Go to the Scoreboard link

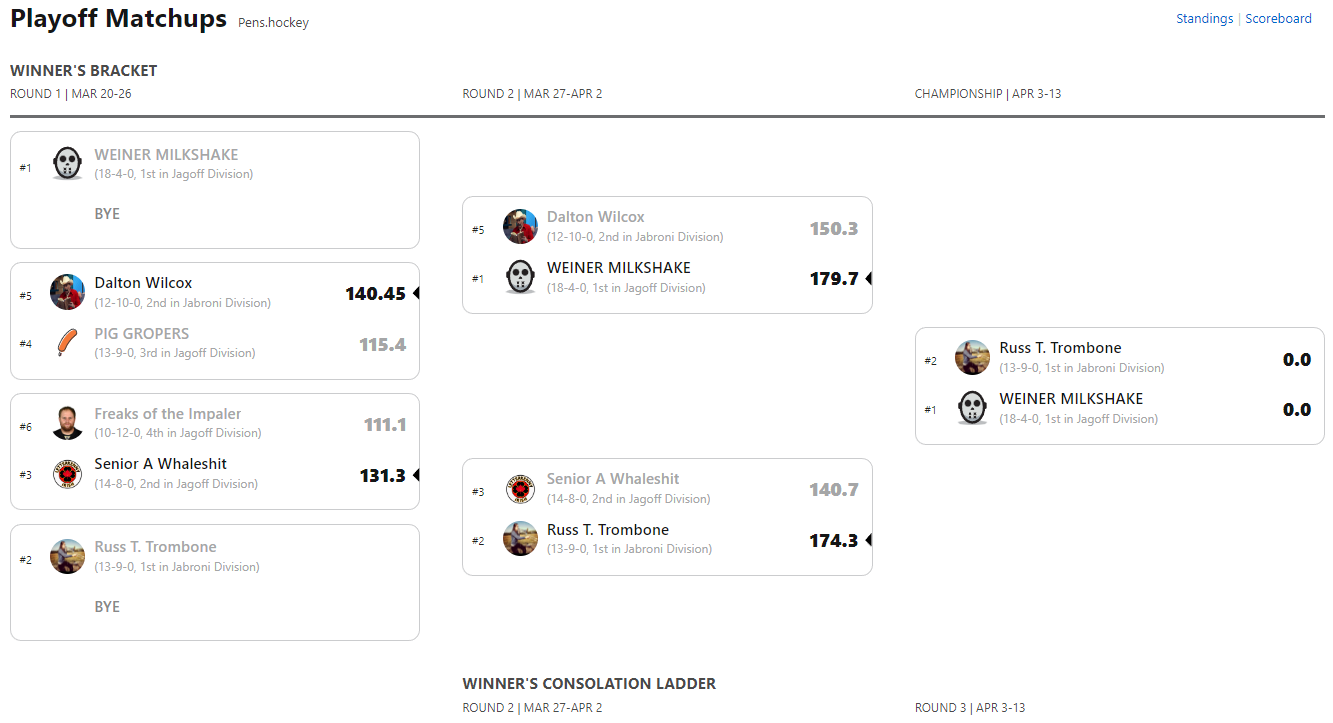tap(1278, 18)
